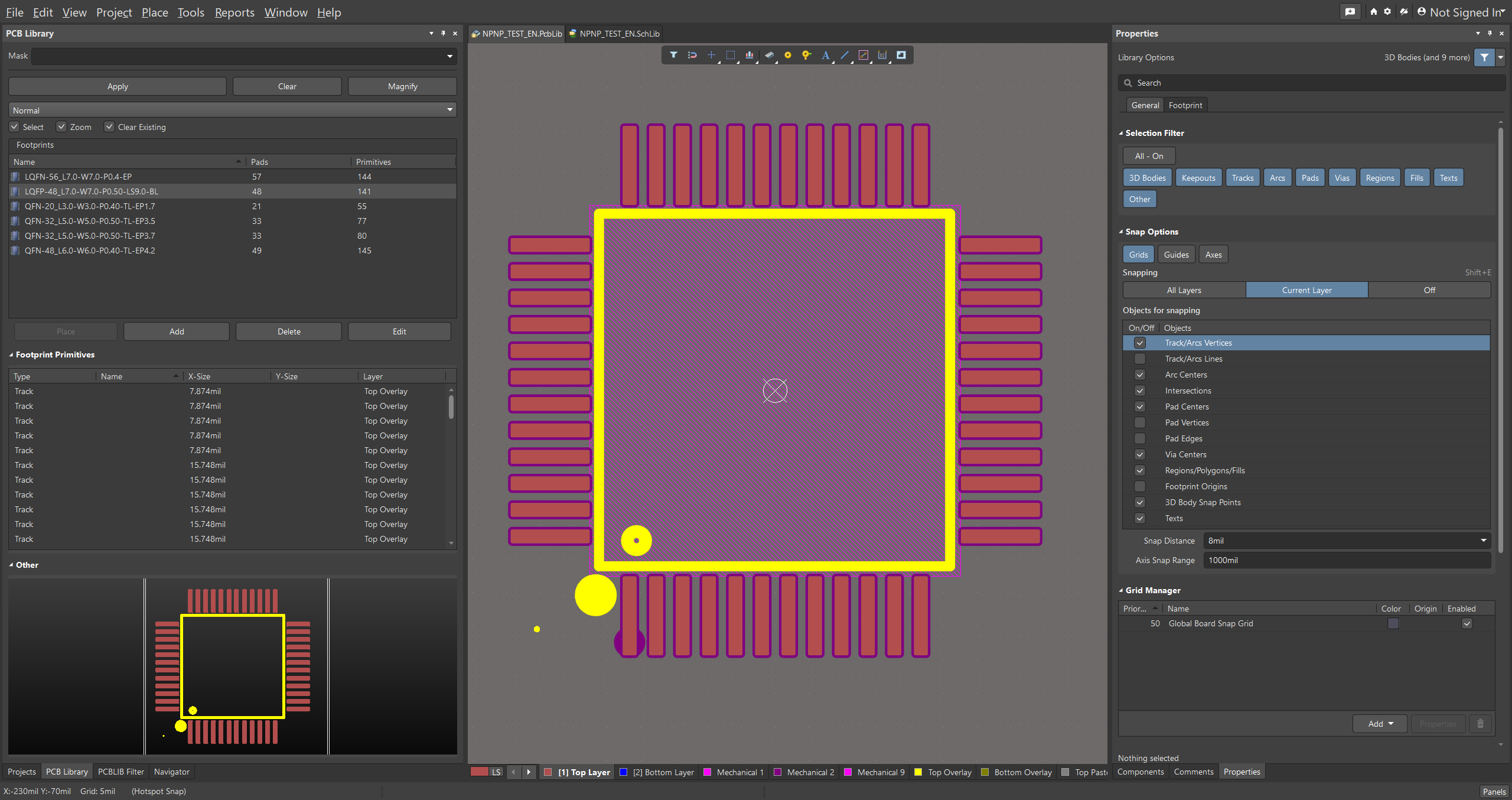Switch to the PCBLIB Filter panel tab
The image size is (1512, 800).
[121, 772]
